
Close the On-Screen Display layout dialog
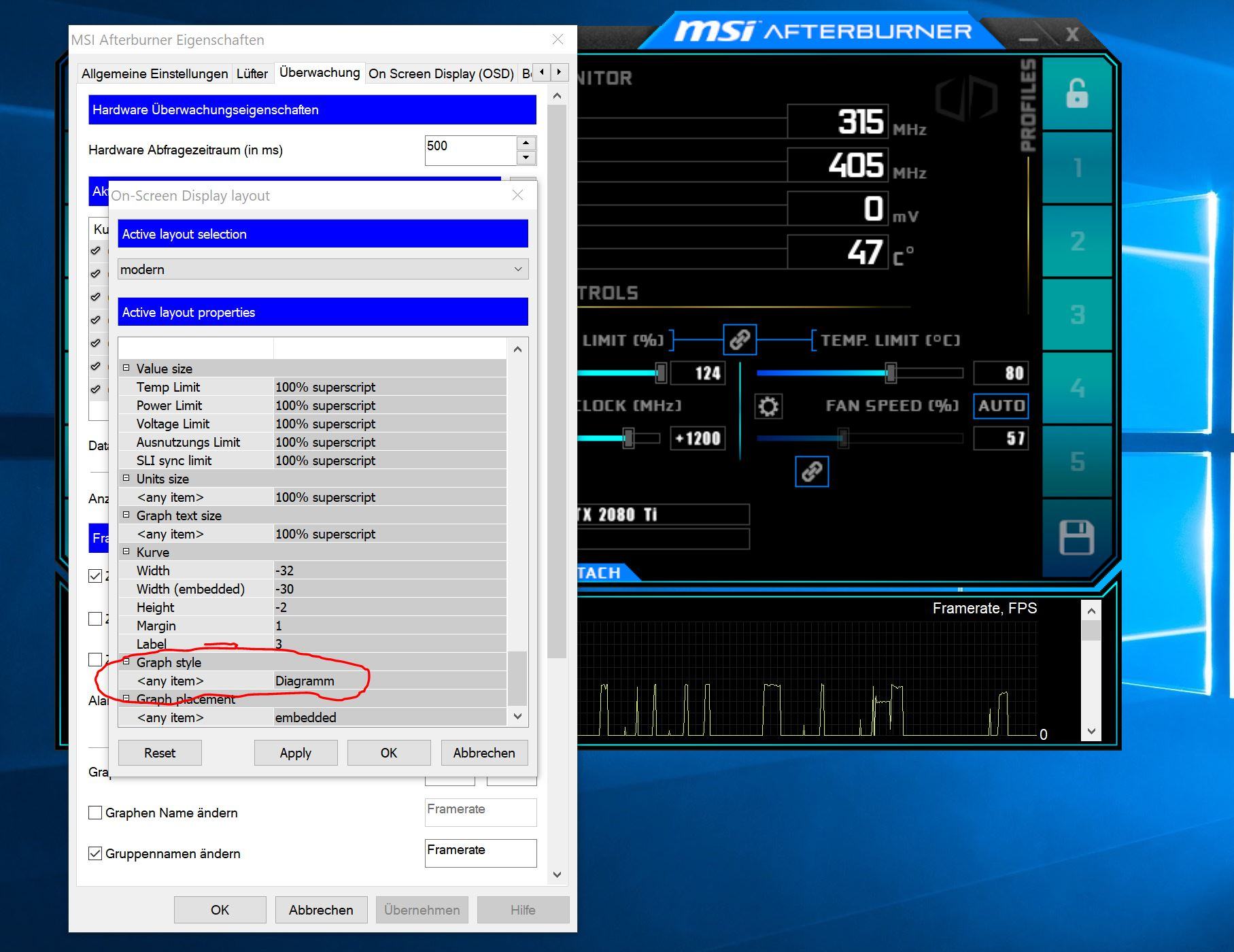tap(517, 195)
